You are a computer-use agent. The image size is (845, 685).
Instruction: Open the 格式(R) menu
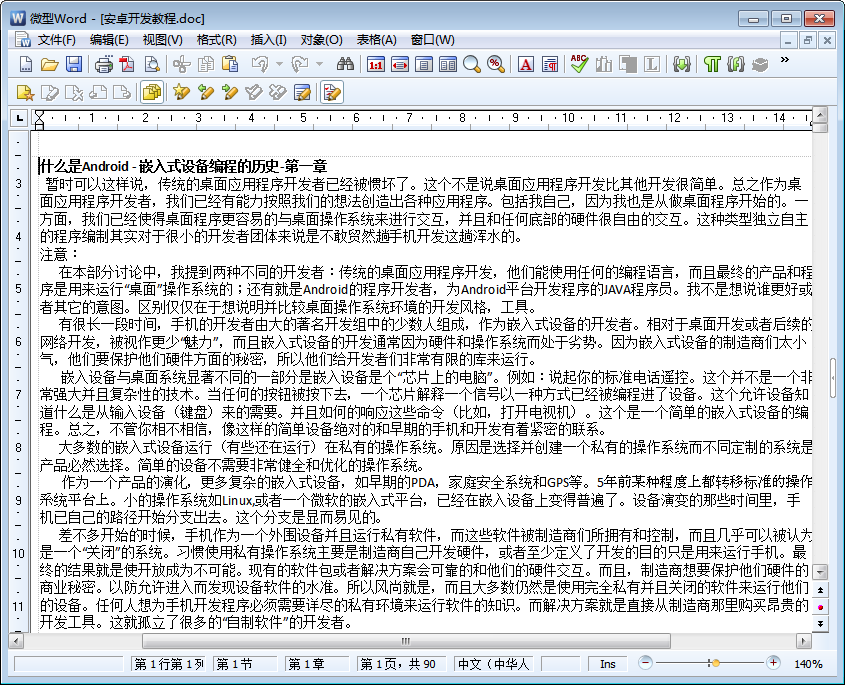[x=216, y=40]
